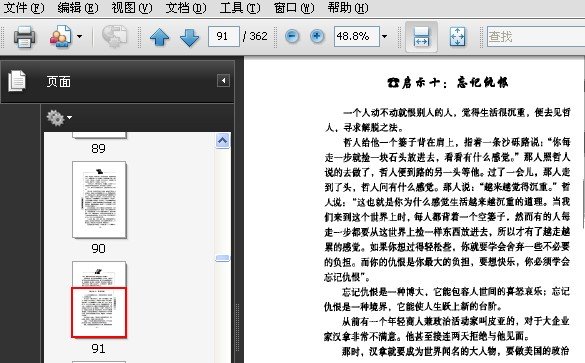
Task: Go to next page with down arrow
Action: (190, 37)
